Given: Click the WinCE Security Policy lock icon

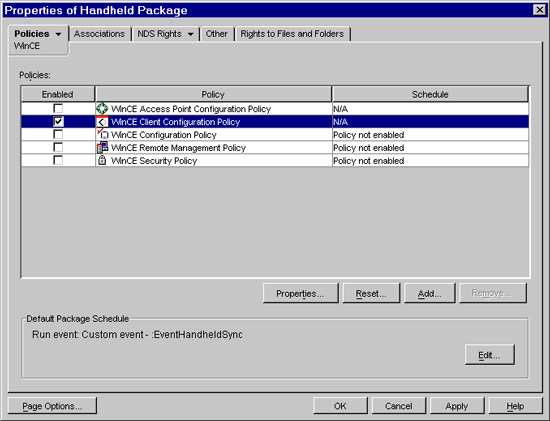Looking at the screenshot, I should pos(102,160).
